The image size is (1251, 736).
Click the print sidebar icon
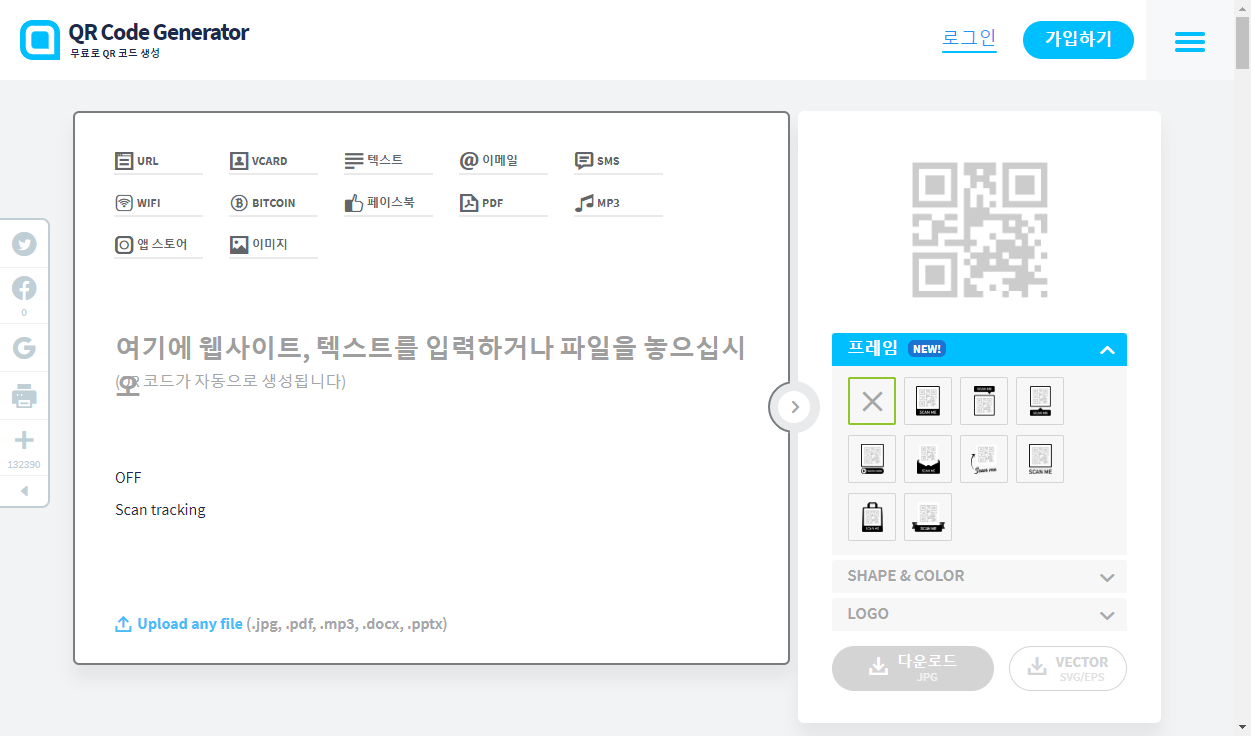pyautogui.click(x=24, y=396)
